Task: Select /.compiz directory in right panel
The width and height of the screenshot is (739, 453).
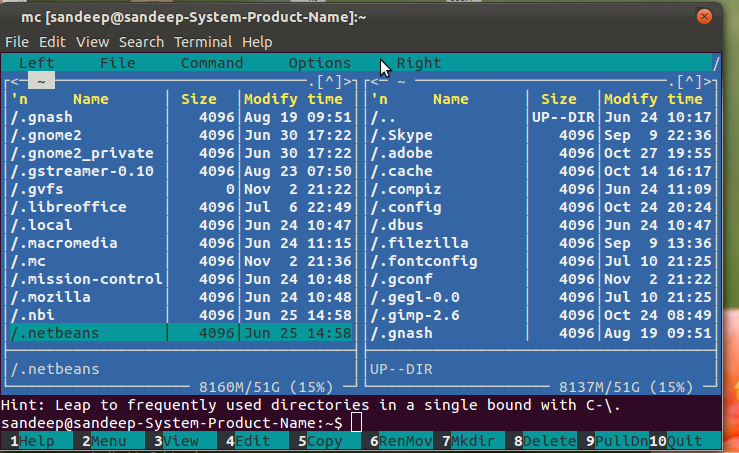Action: tap(541, 189)
